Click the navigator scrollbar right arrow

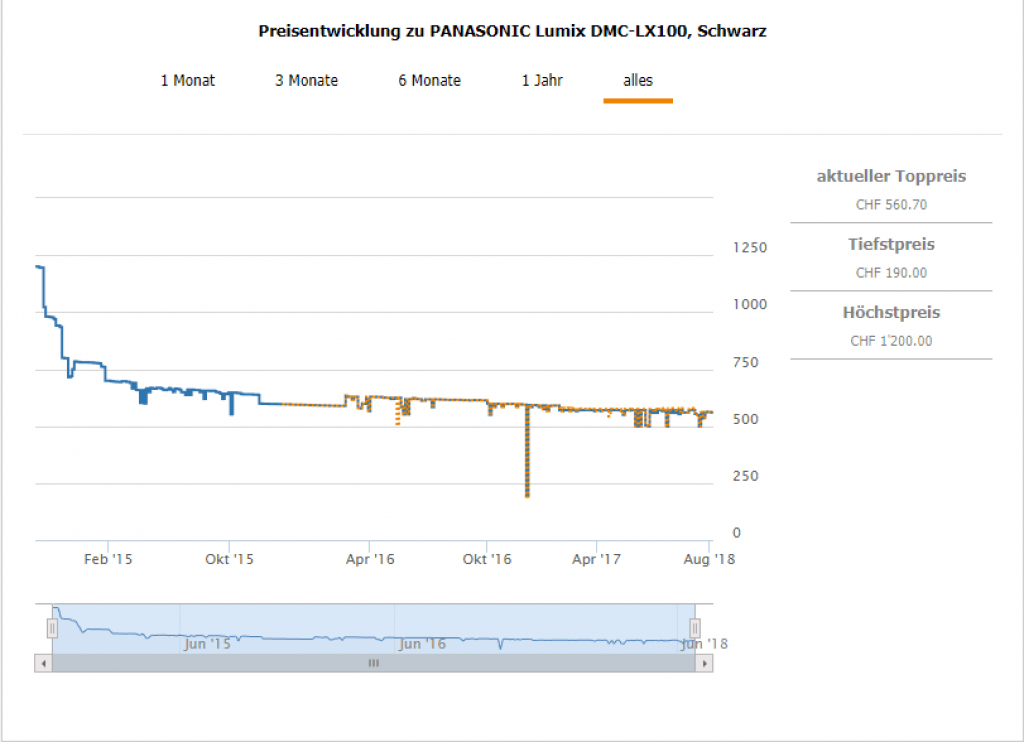coord(705,663)
